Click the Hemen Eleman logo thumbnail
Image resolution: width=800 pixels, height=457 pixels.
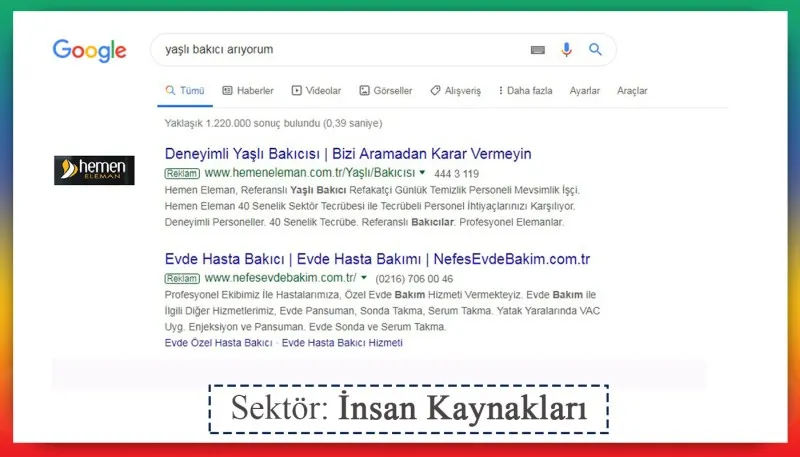(94, 170)
